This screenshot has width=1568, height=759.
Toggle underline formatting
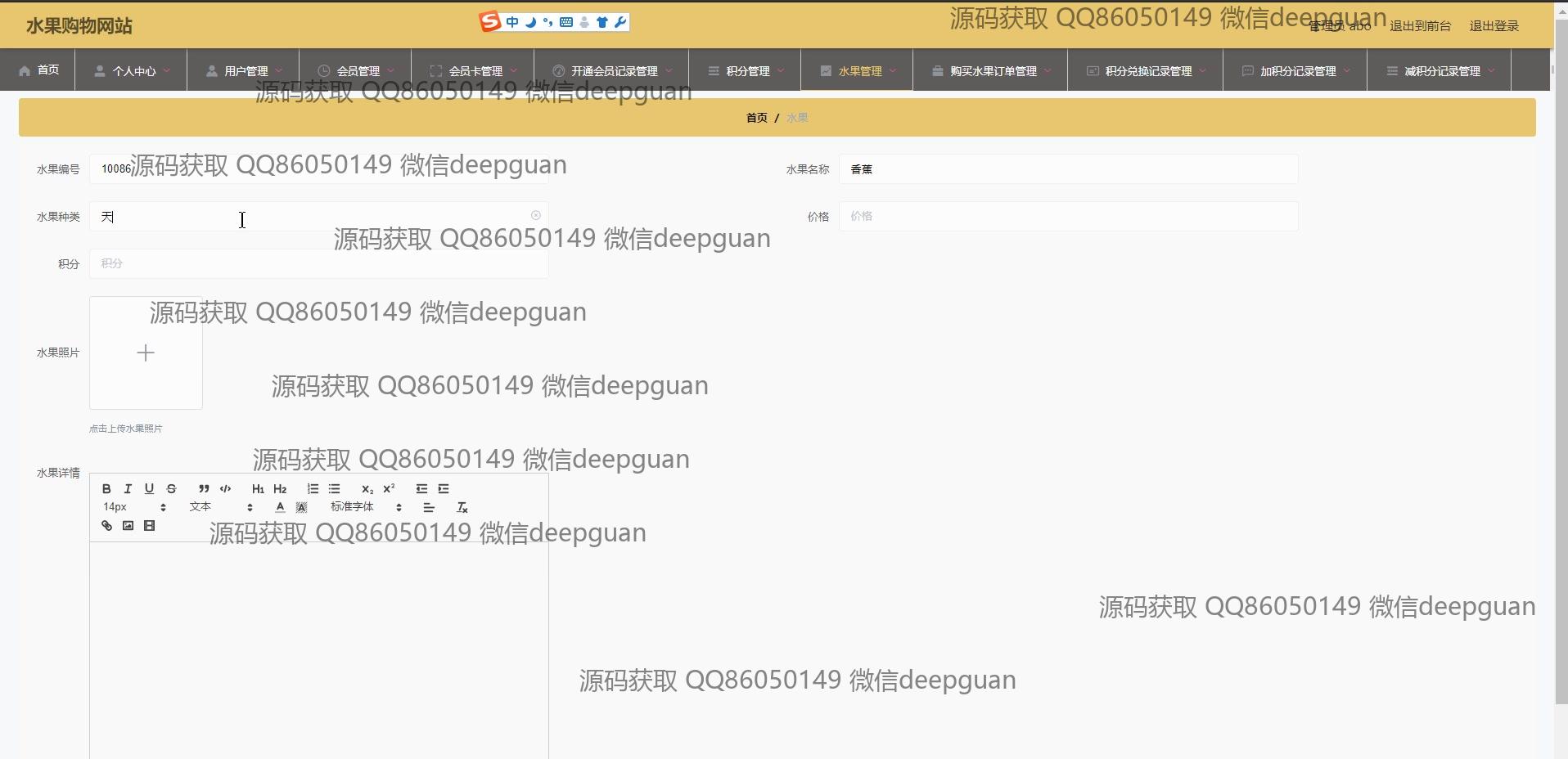pos(149,489)
